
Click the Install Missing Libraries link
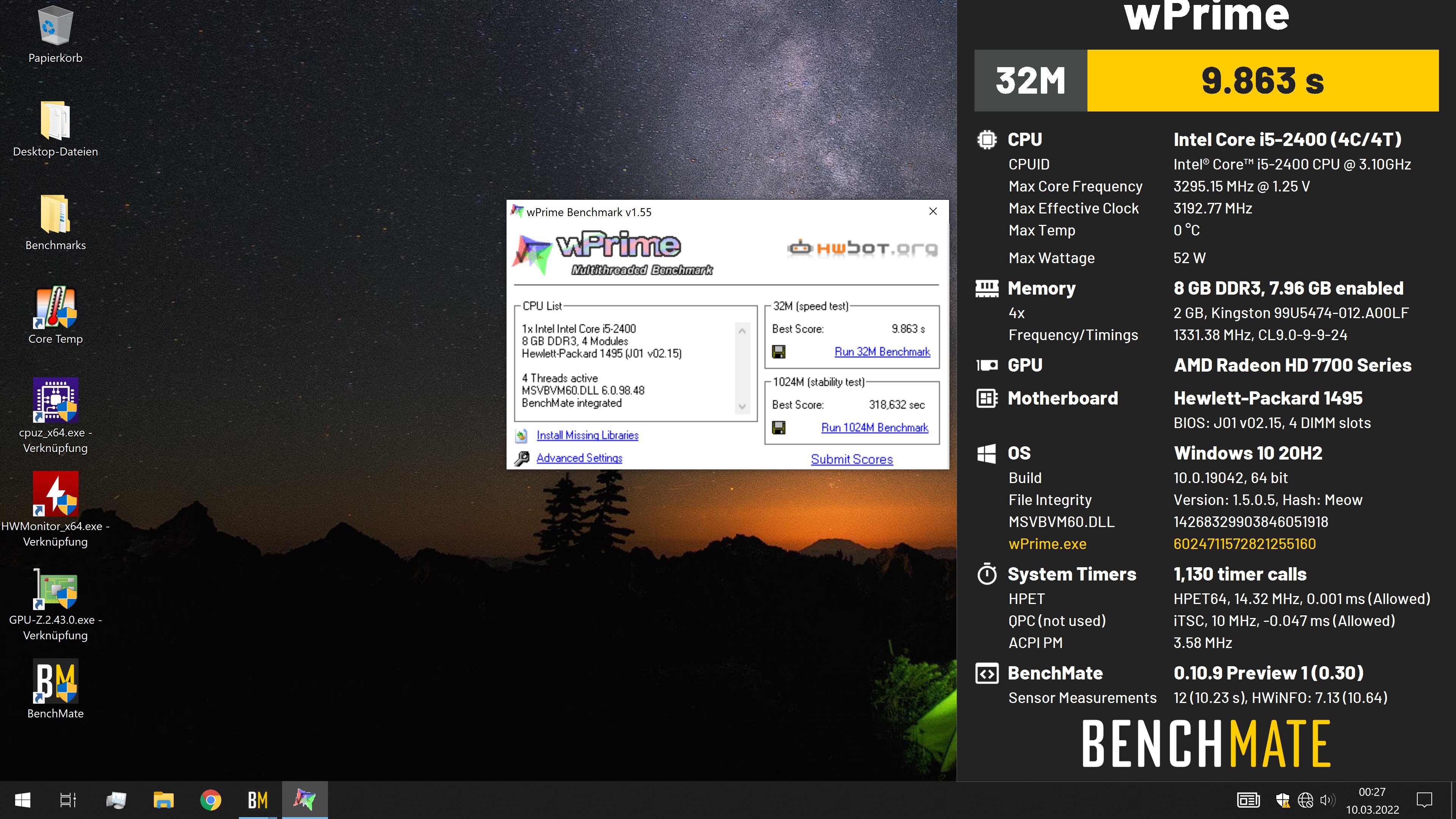click(587, 435)
